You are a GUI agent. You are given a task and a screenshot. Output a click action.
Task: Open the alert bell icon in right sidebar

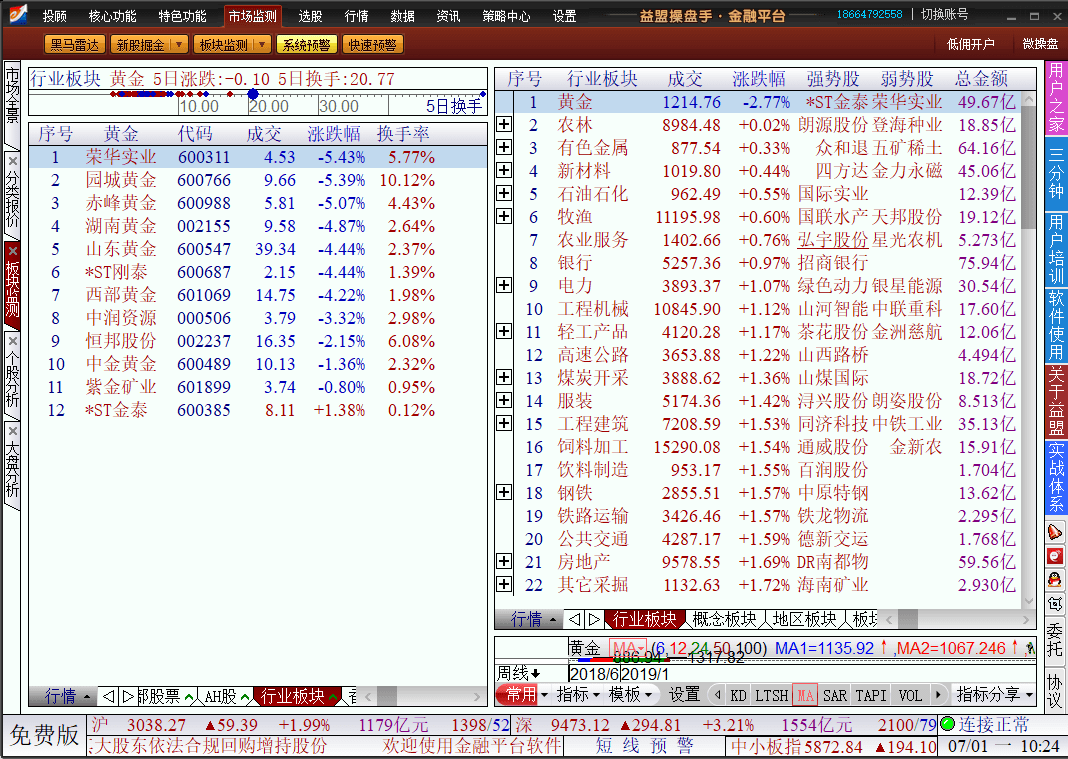1054,532
